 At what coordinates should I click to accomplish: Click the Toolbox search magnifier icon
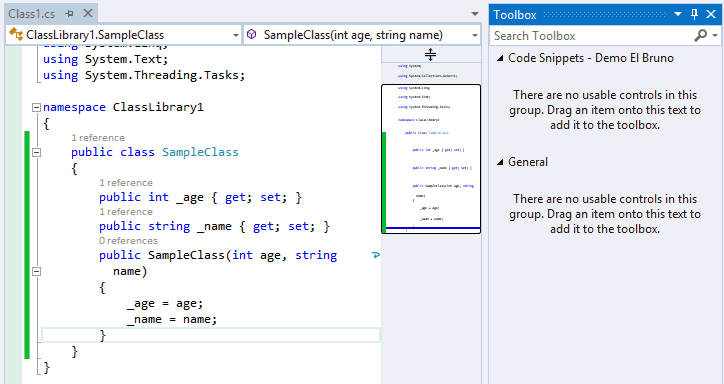[x=700, y=36]
